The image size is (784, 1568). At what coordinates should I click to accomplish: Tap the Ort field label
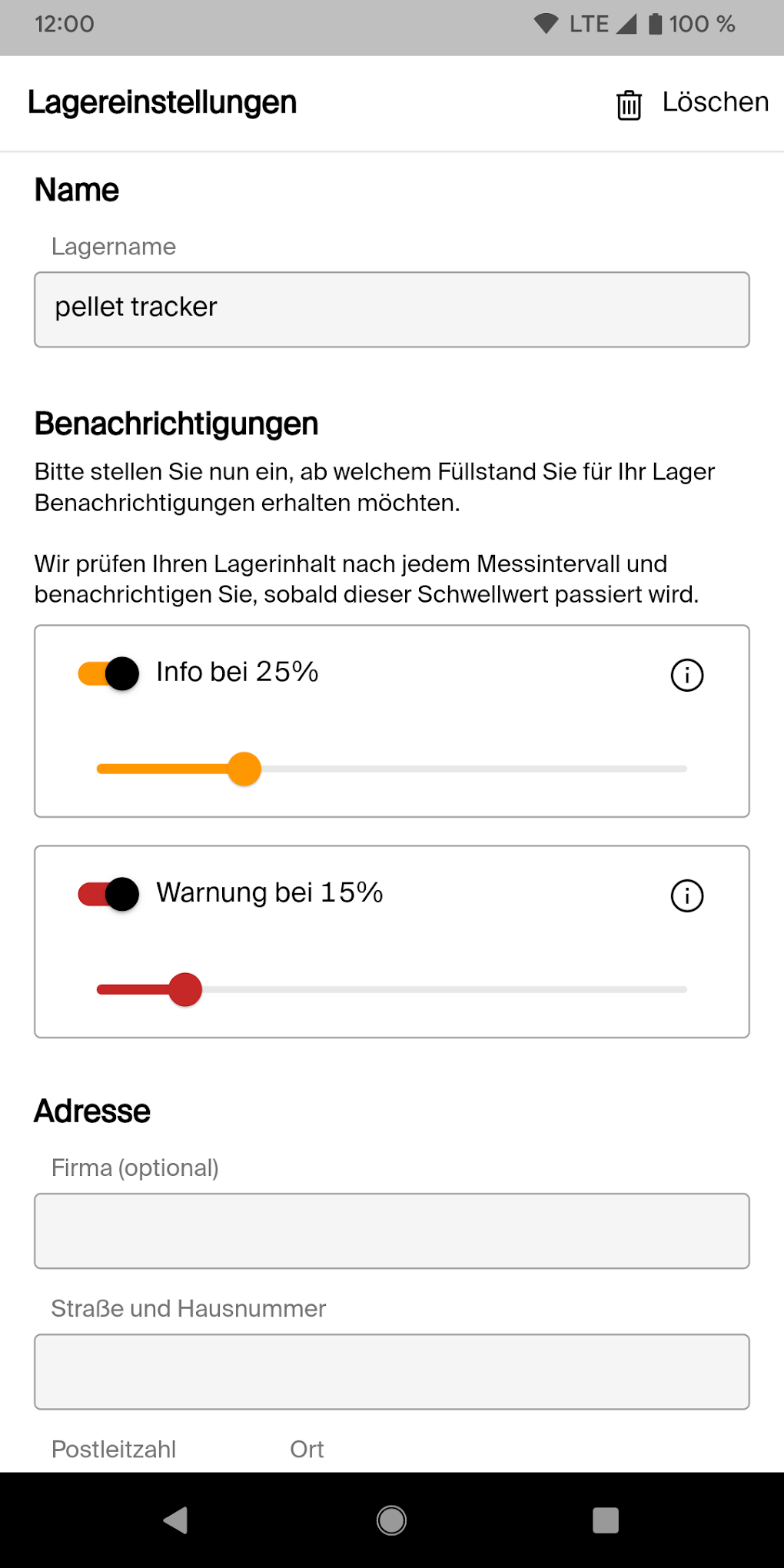point(307,1450)
